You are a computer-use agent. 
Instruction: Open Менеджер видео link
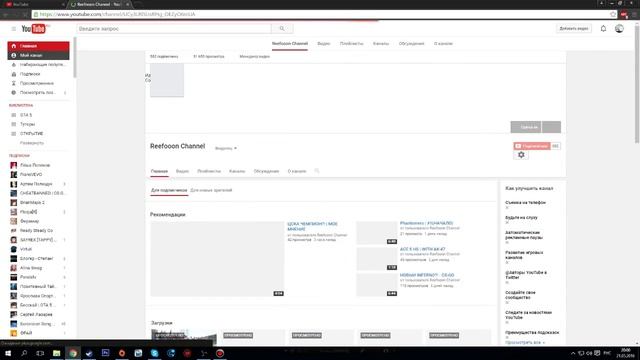[x=255, y=56]
